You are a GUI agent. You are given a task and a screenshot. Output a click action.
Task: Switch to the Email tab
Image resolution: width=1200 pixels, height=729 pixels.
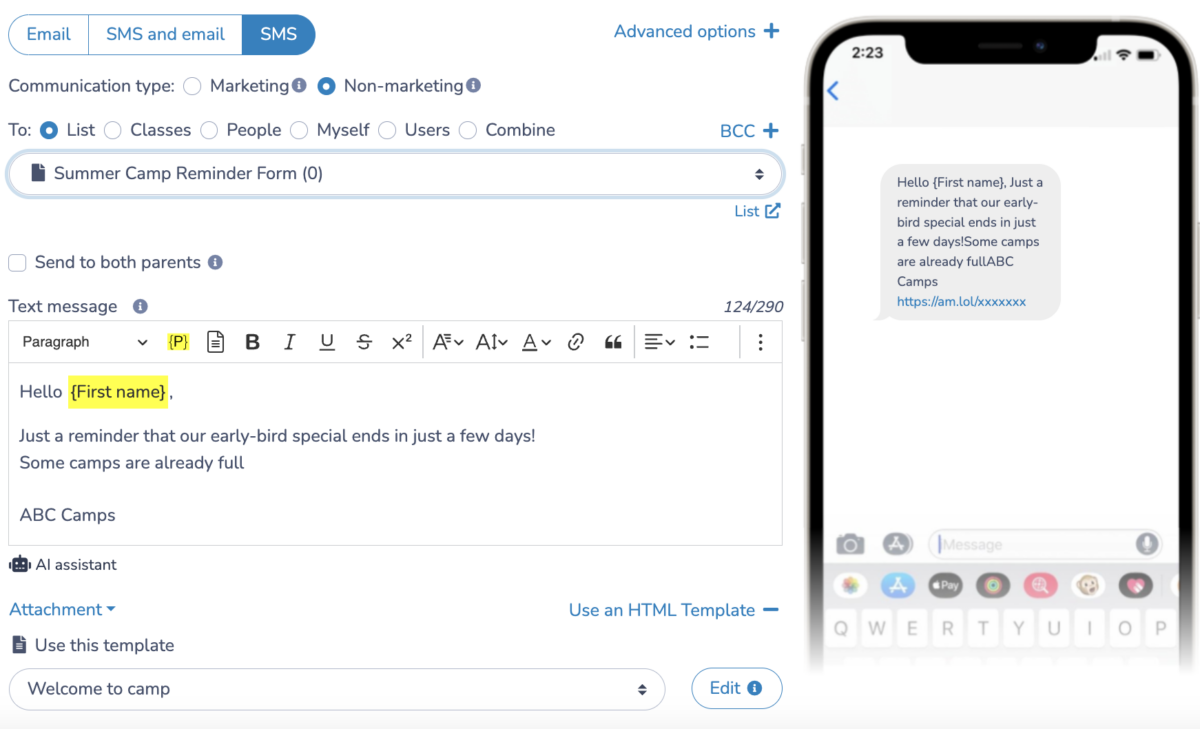click(48, 34)
